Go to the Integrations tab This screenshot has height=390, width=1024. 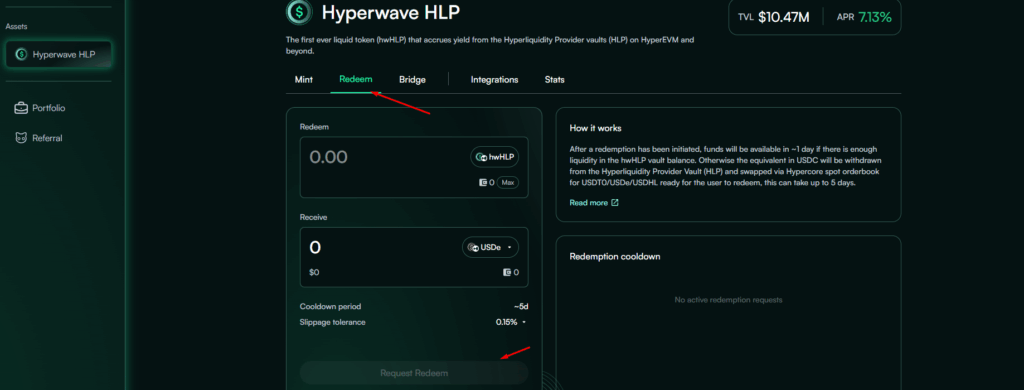pyautogui.click(x=494, y=80)
